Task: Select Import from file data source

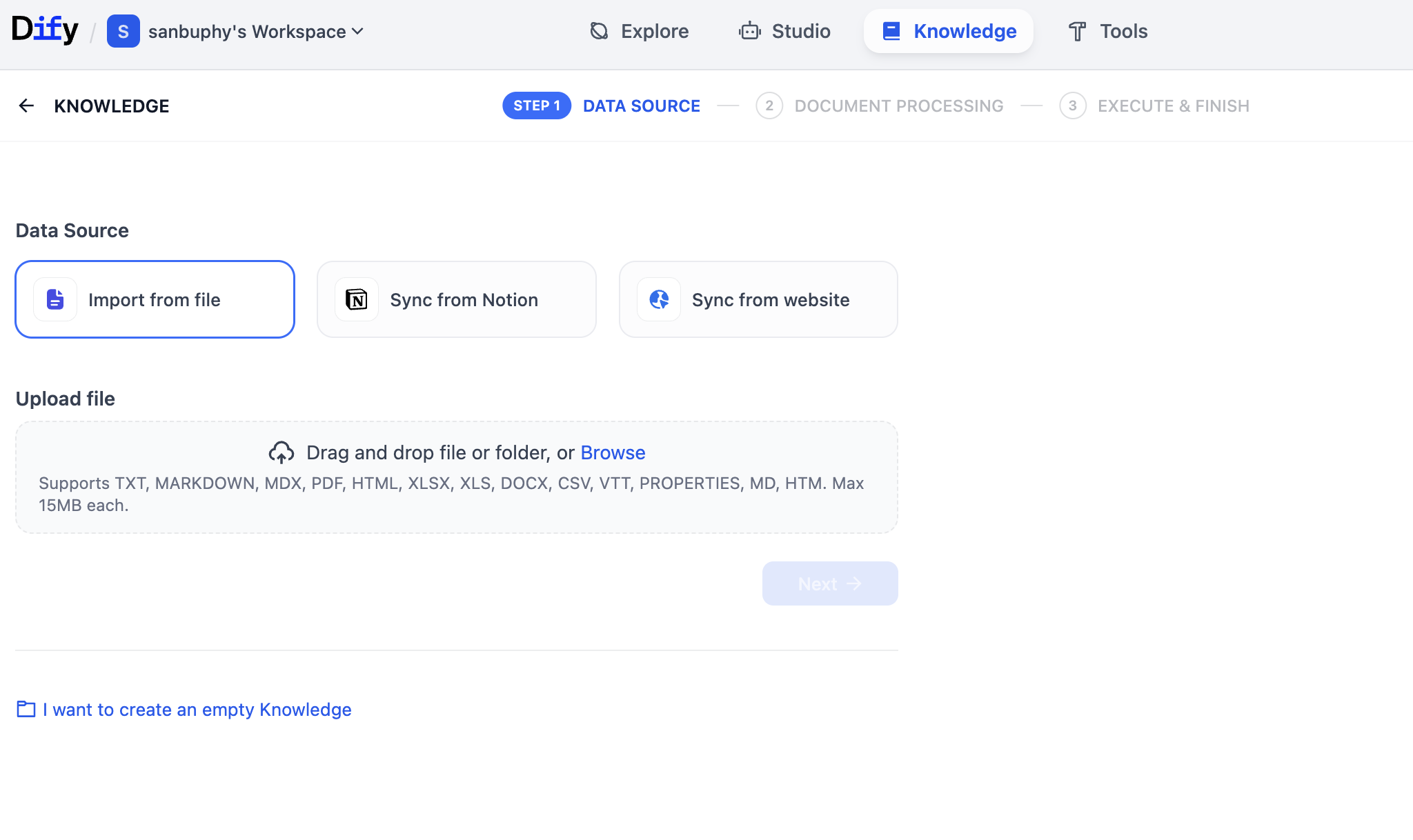Action: point(155,299)
